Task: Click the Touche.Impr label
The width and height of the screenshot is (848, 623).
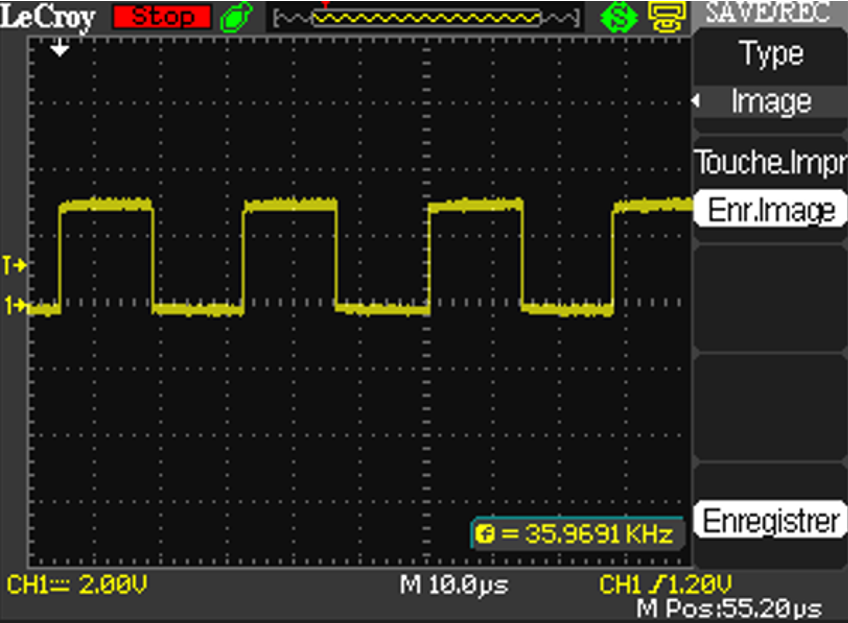Action: point(770,160)
